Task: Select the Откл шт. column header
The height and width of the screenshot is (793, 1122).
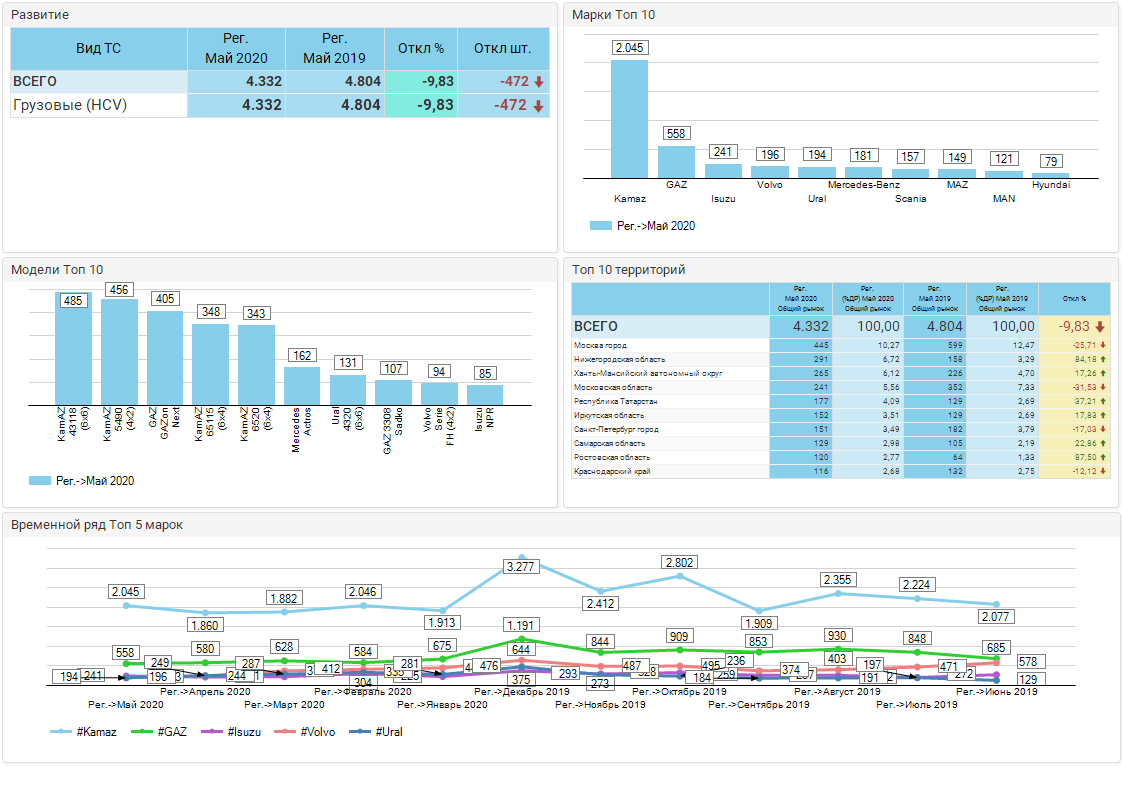Action: 503,49
